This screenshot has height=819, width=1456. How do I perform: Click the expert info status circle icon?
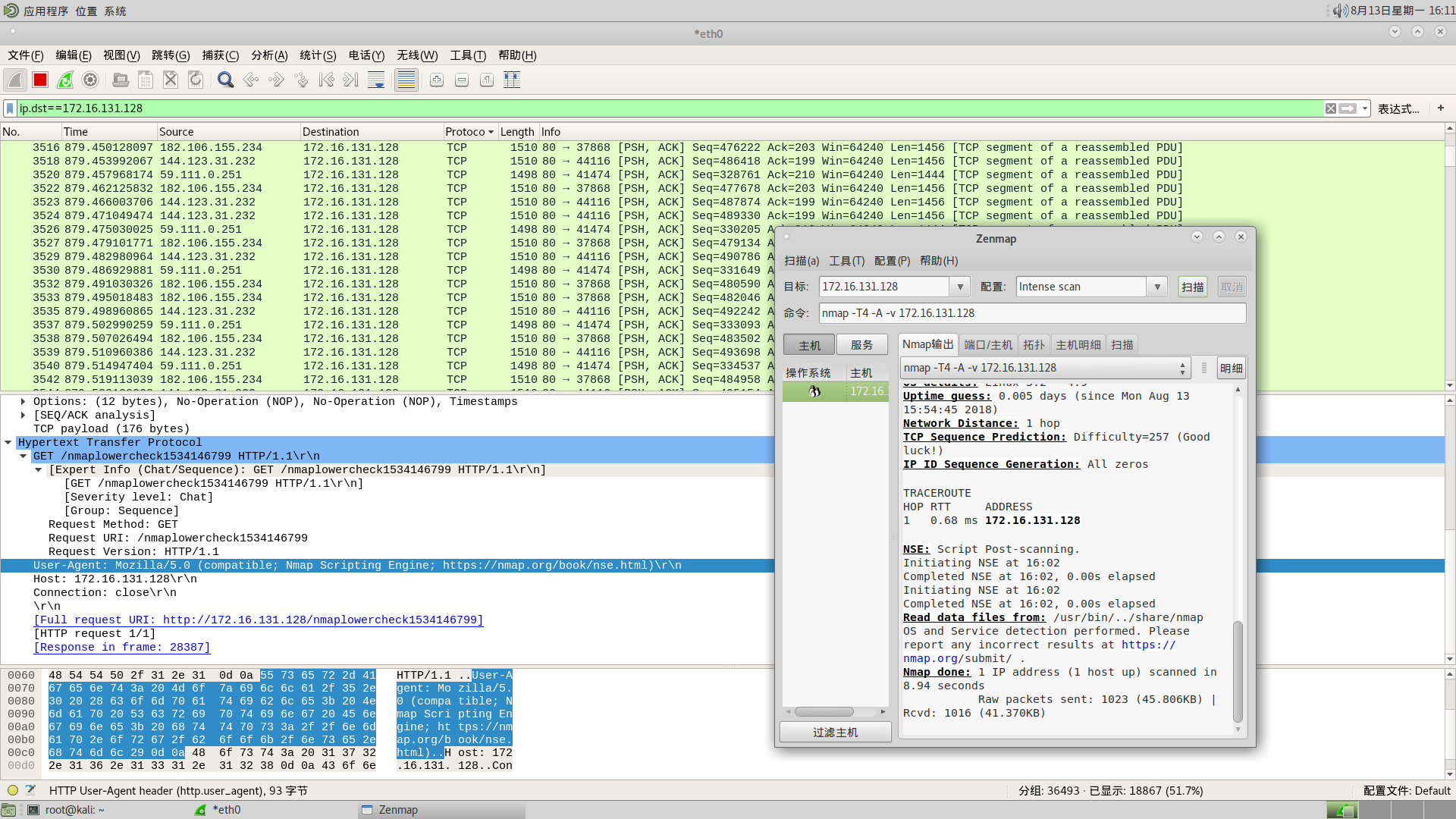(x=13, y=790)
